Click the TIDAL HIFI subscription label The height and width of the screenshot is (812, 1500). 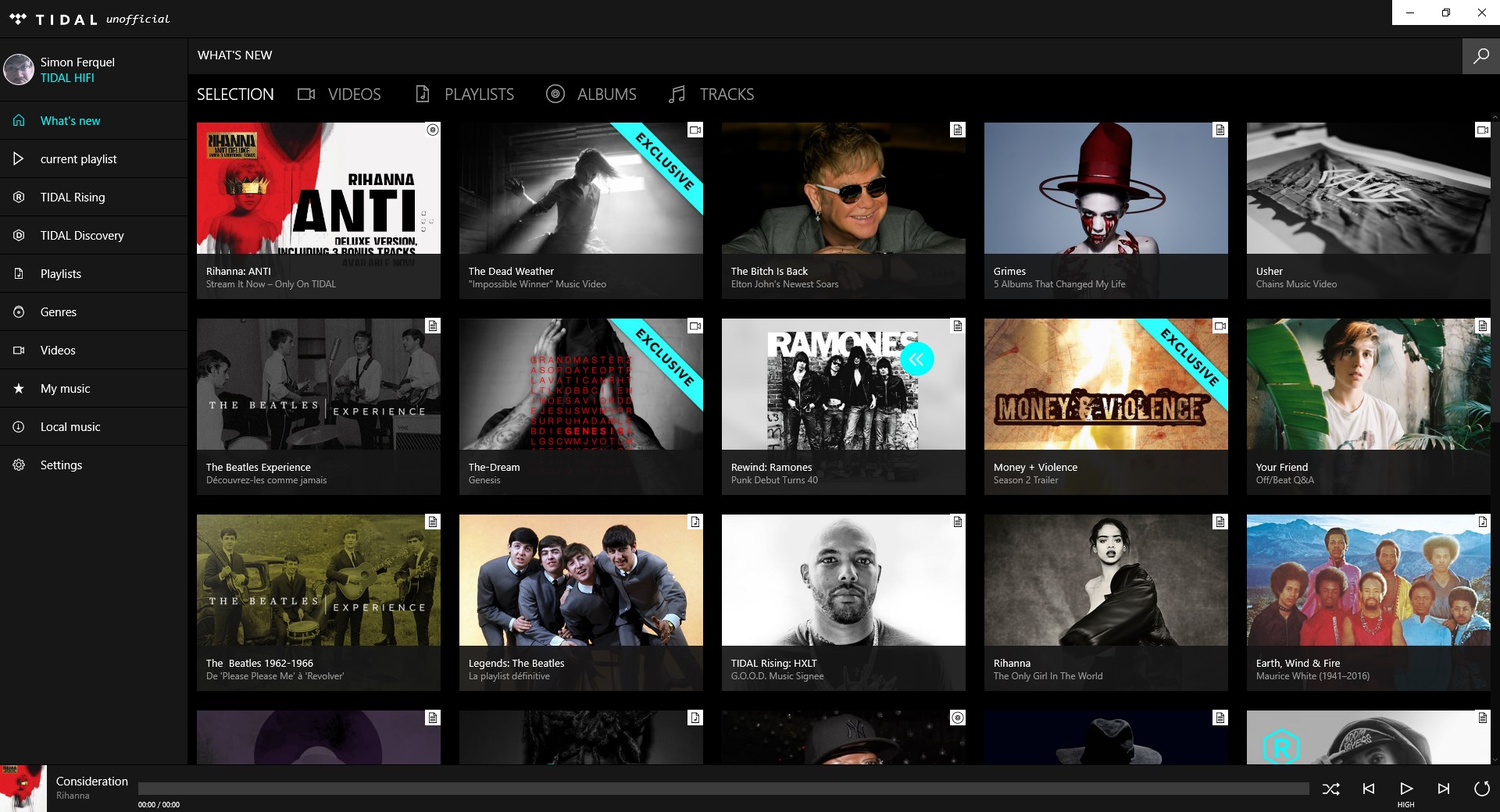(x=67, y=78)
